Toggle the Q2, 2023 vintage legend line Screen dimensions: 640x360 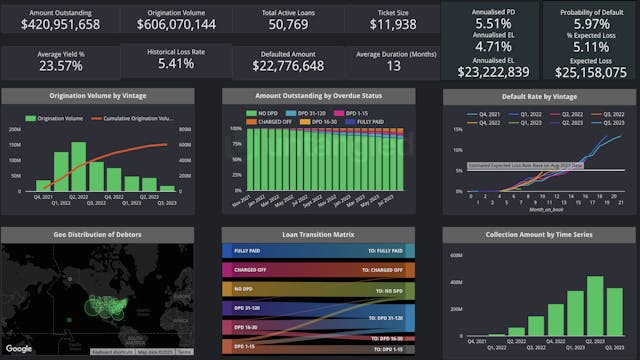pos(567,122)
